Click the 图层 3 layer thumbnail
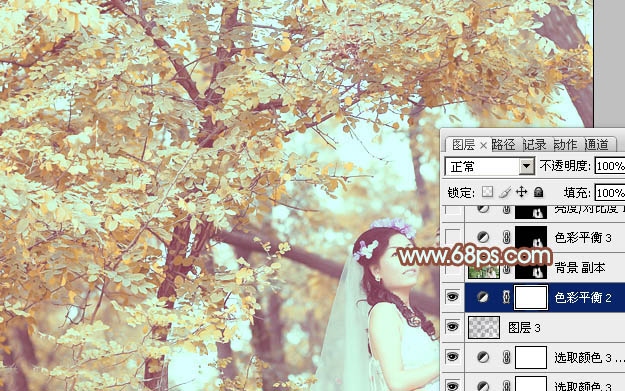 483,327
